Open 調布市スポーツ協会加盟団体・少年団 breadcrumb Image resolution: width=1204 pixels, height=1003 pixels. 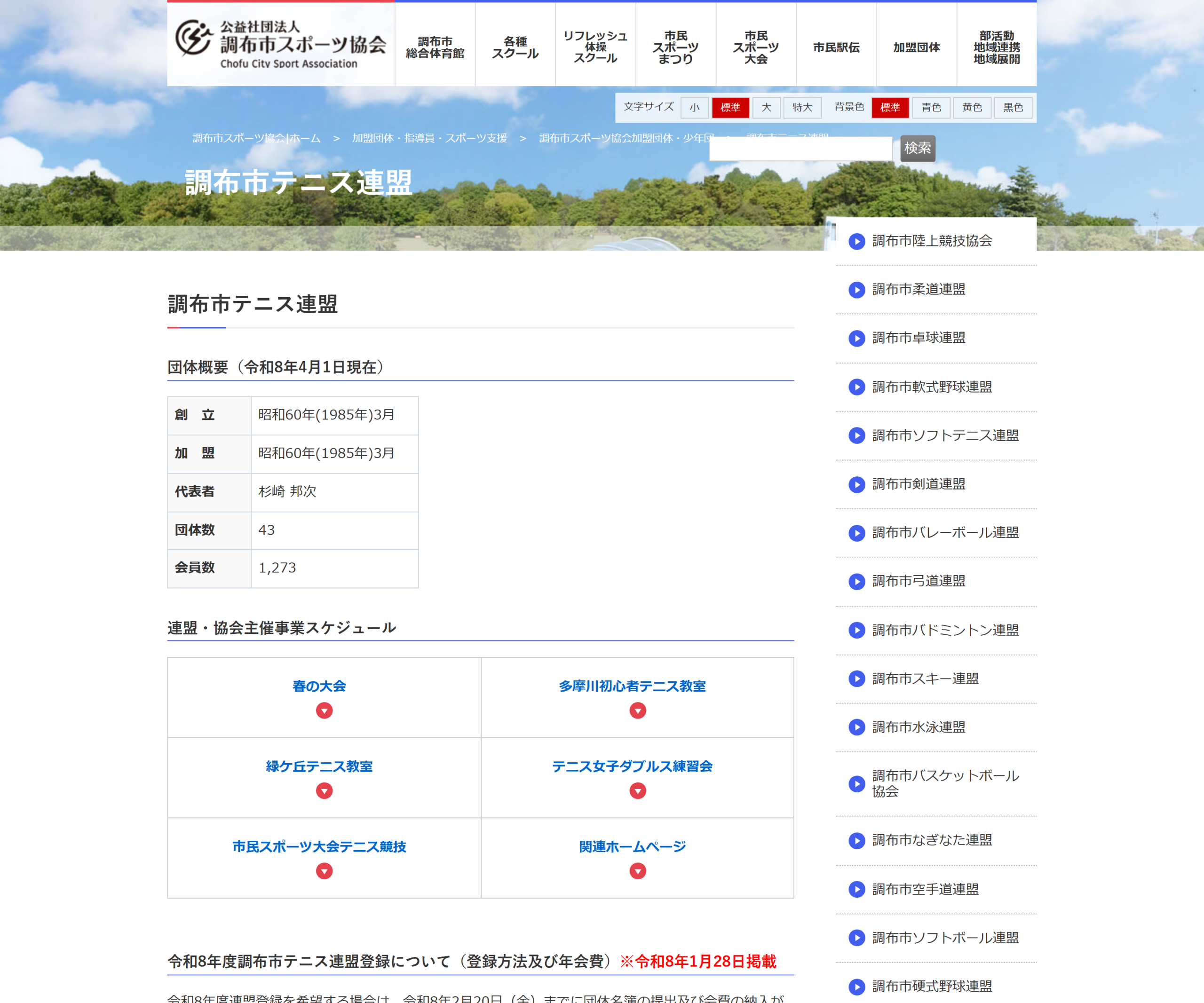pyautogui.click(x=626, y=138)
